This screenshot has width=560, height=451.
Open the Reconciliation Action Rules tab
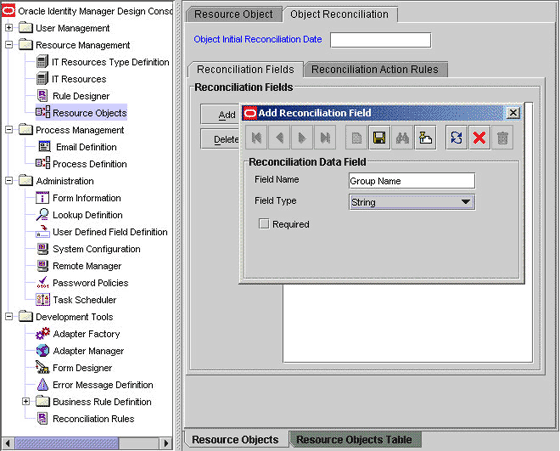click(x=375, y=69)
